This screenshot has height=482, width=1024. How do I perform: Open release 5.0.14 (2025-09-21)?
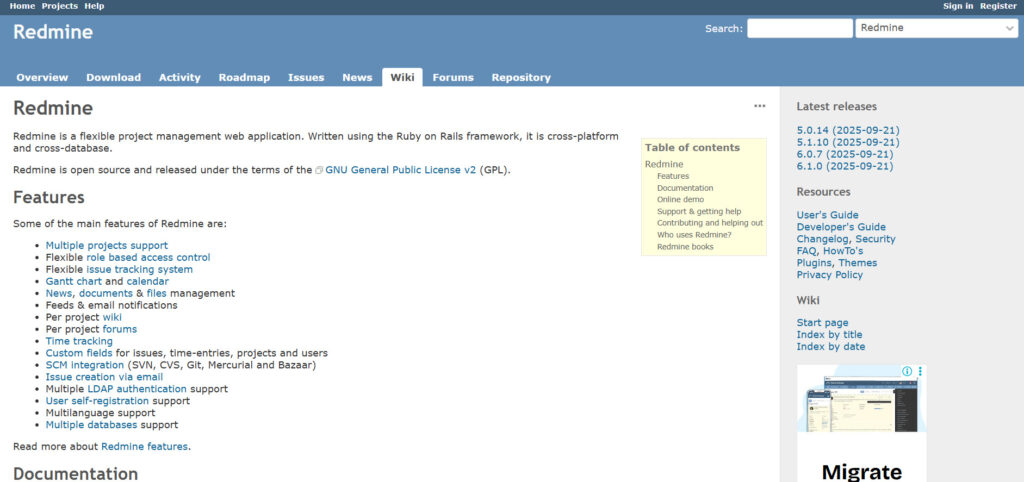tap(848, 131)
